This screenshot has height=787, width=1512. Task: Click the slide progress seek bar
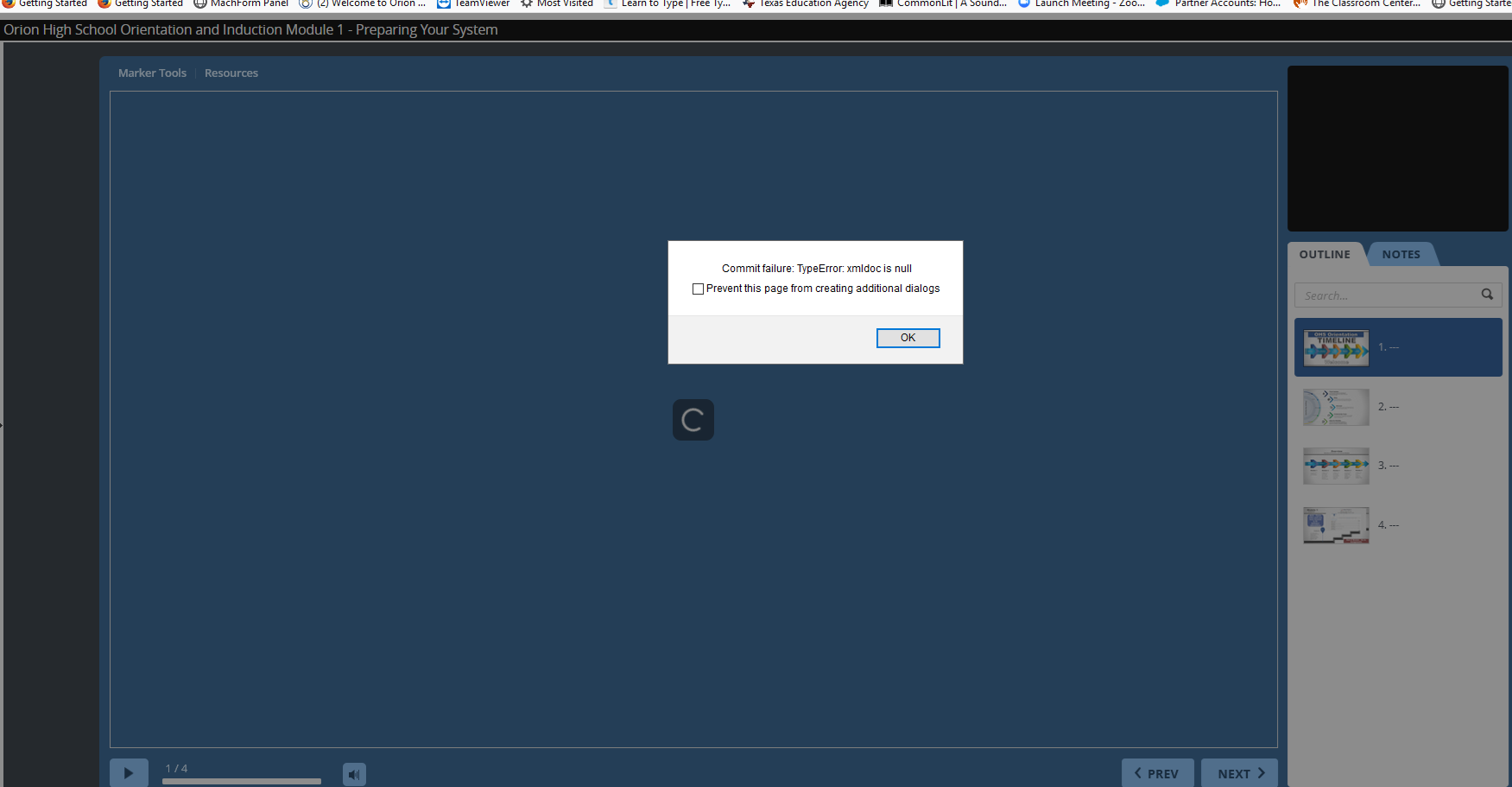pos(242,781)
